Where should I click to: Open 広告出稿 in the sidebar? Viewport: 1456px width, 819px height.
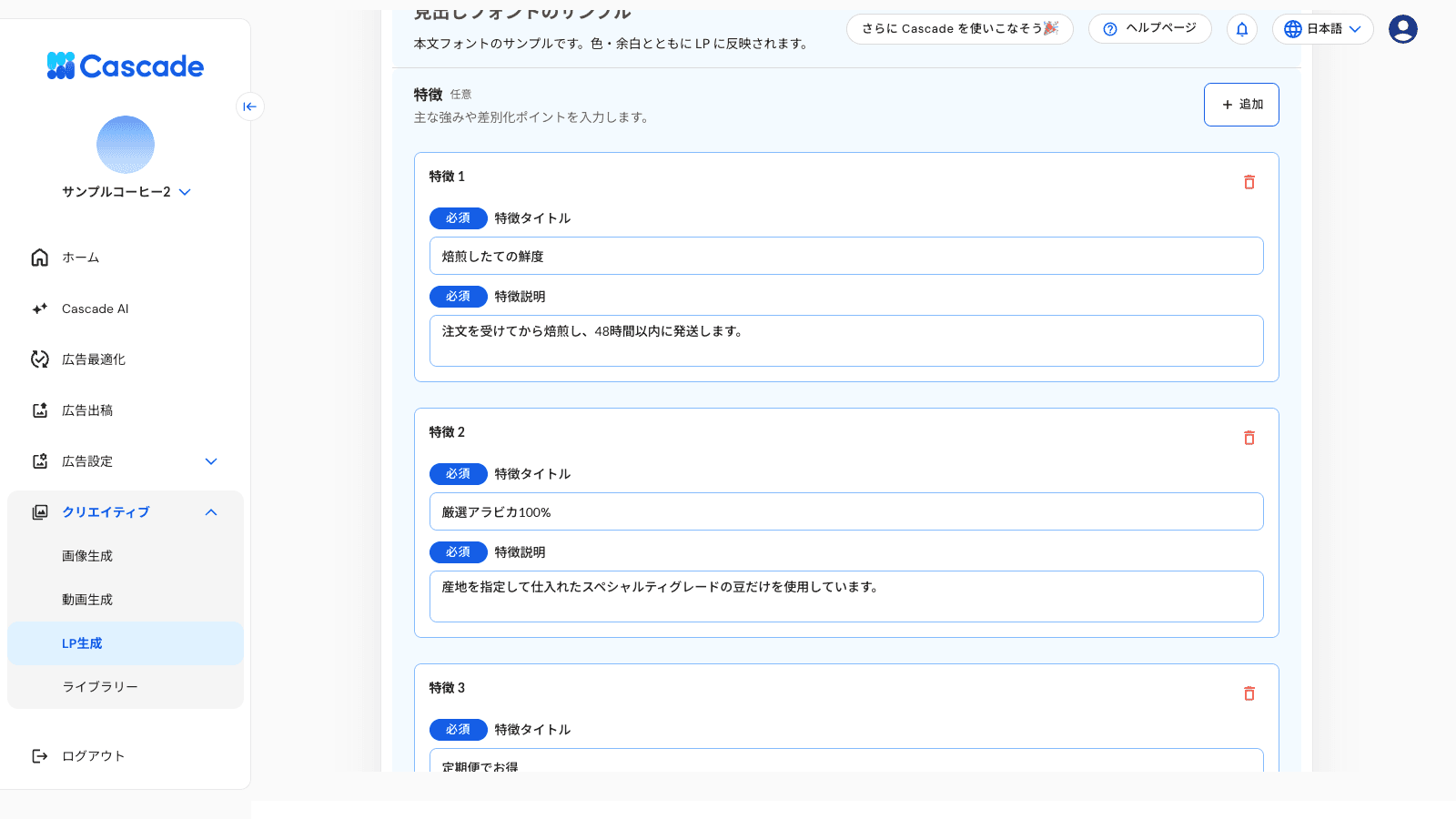tap(126, 410)
